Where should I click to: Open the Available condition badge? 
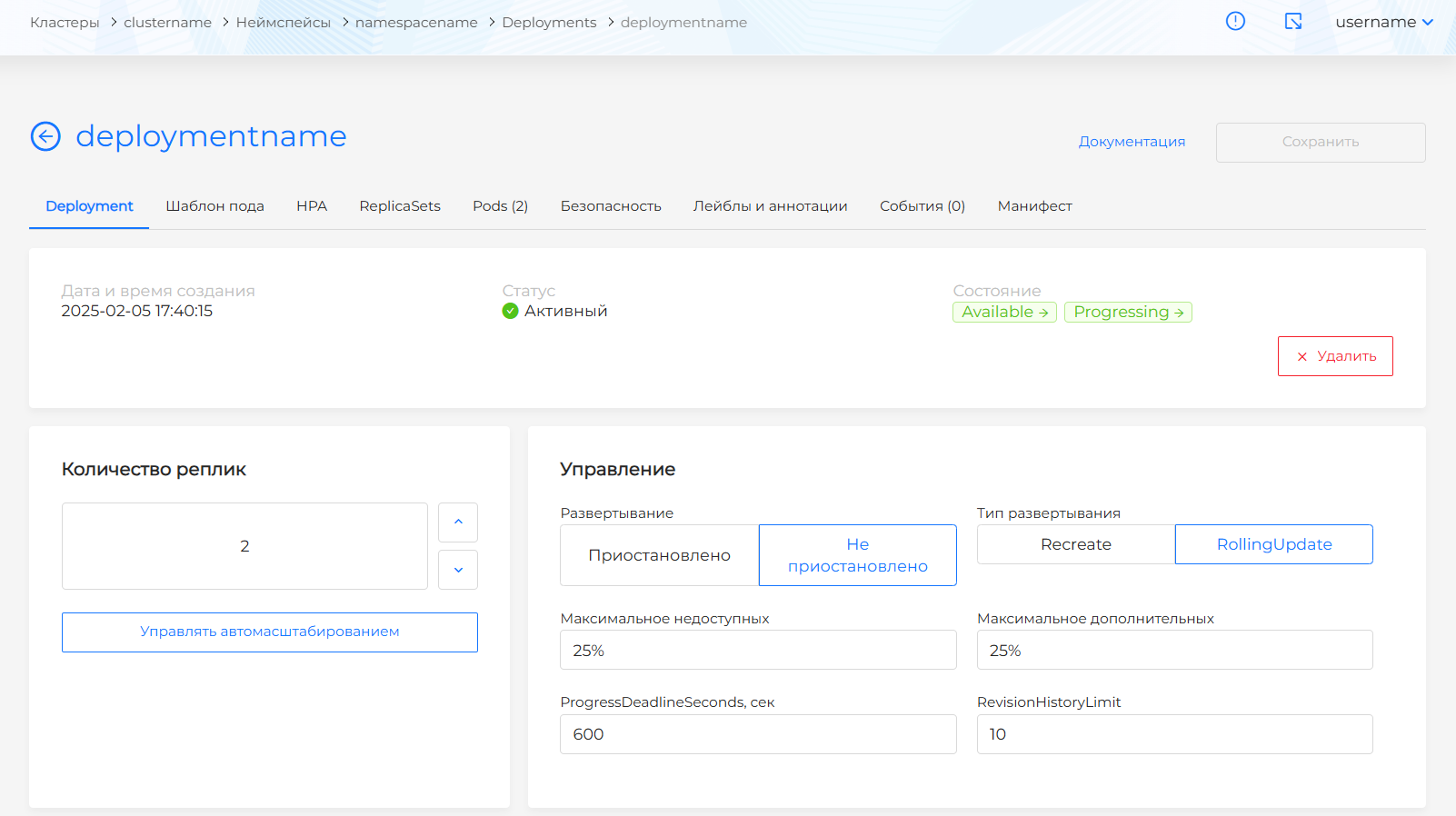[1004, 313]
